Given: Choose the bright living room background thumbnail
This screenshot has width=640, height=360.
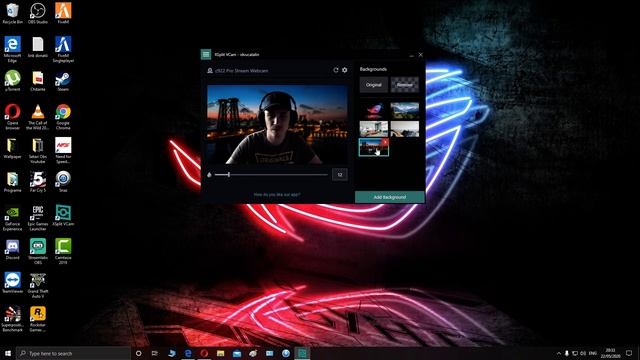Looking at the screenshot, I should click(x=373, y=129).
